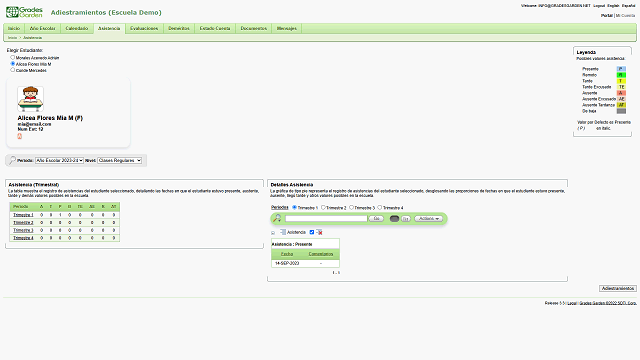Viewport: 640px width, 360px height.
Task: Select student Alicea Flores Mia M
Action: (x=13, y=64)
